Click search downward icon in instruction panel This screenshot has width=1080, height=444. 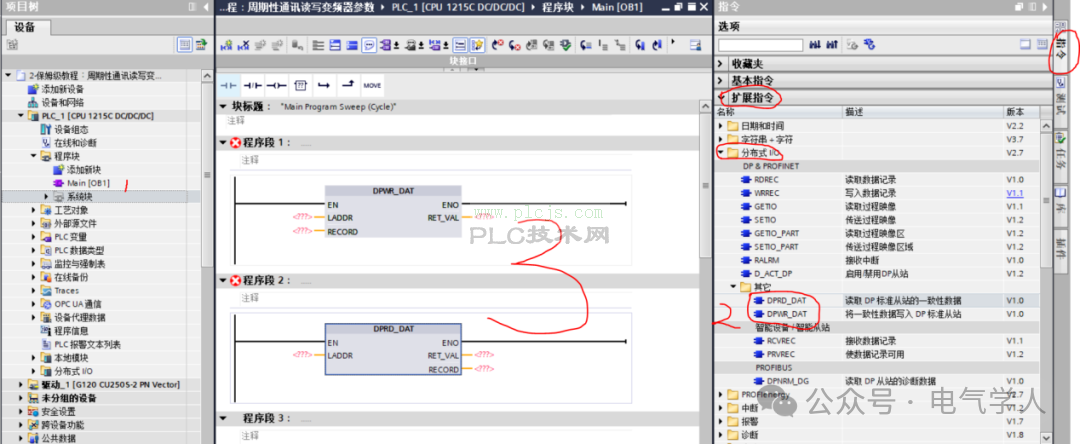816,45
